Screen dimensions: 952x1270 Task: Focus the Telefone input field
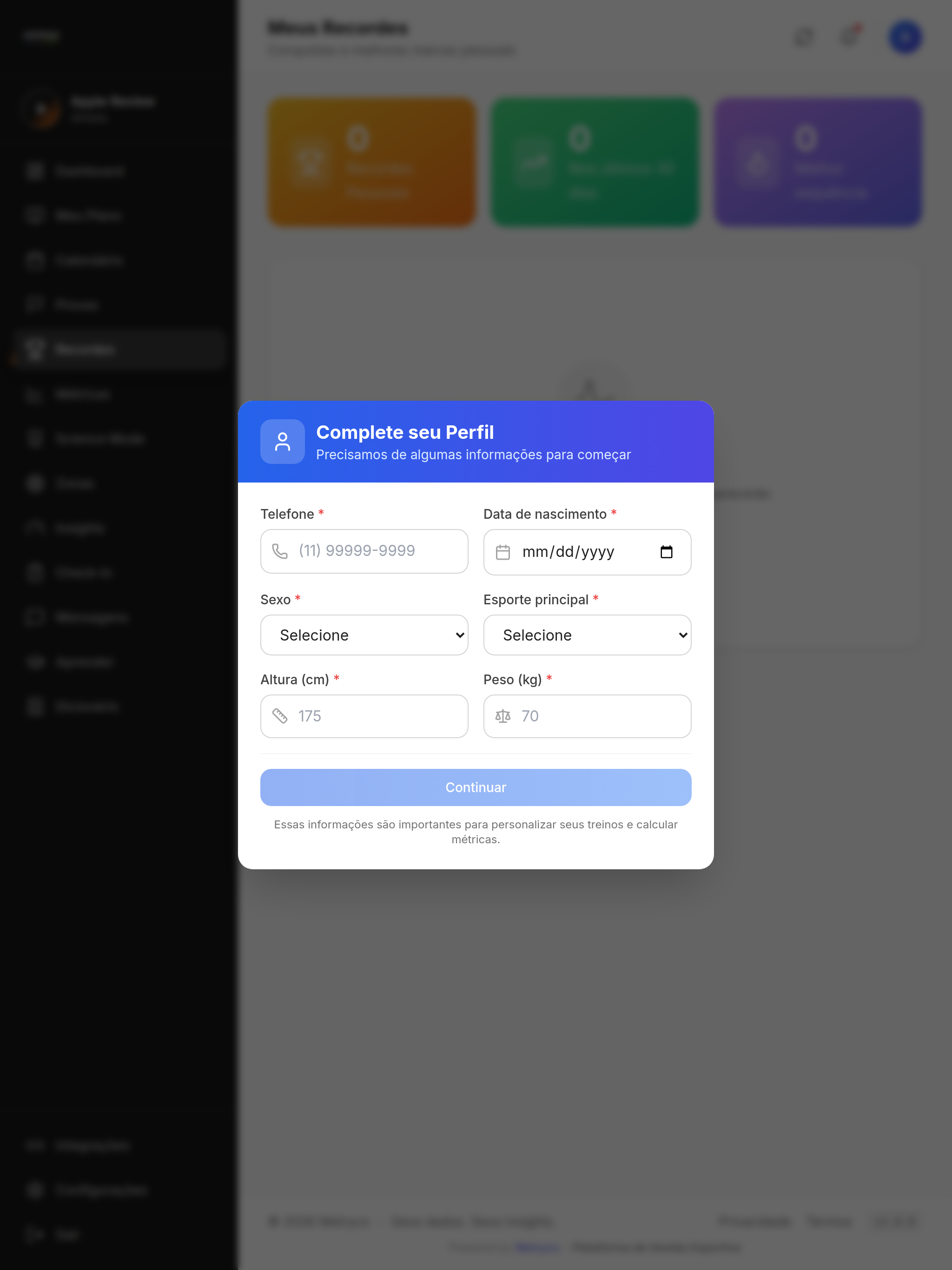pos(364,551)
